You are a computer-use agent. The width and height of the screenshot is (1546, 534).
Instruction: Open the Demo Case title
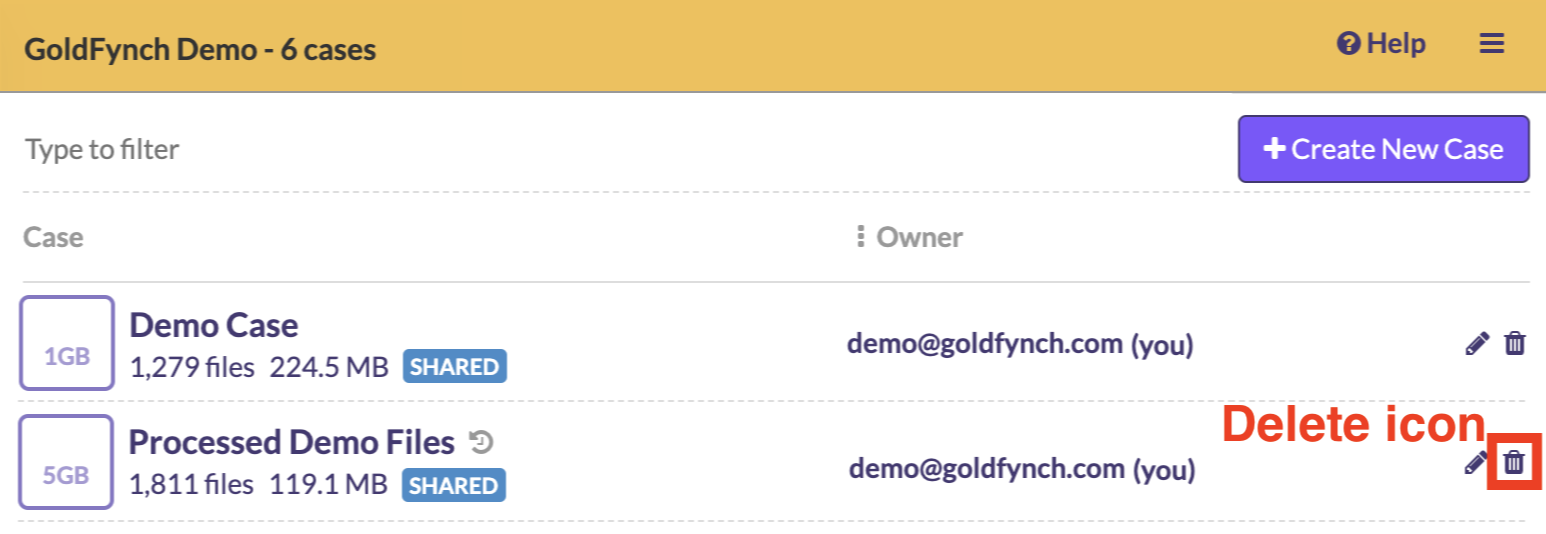(214, 325)
